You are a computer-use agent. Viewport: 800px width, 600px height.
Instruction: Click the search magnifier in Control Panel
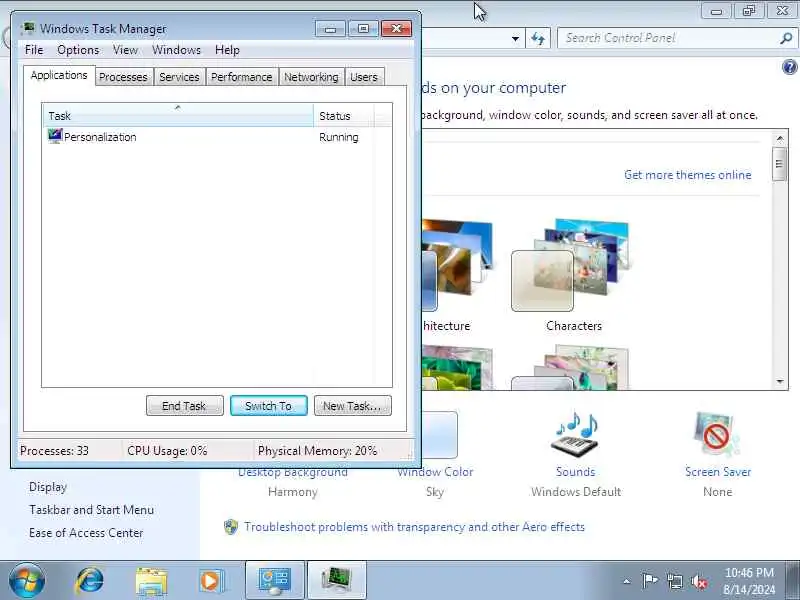point(786,38)
